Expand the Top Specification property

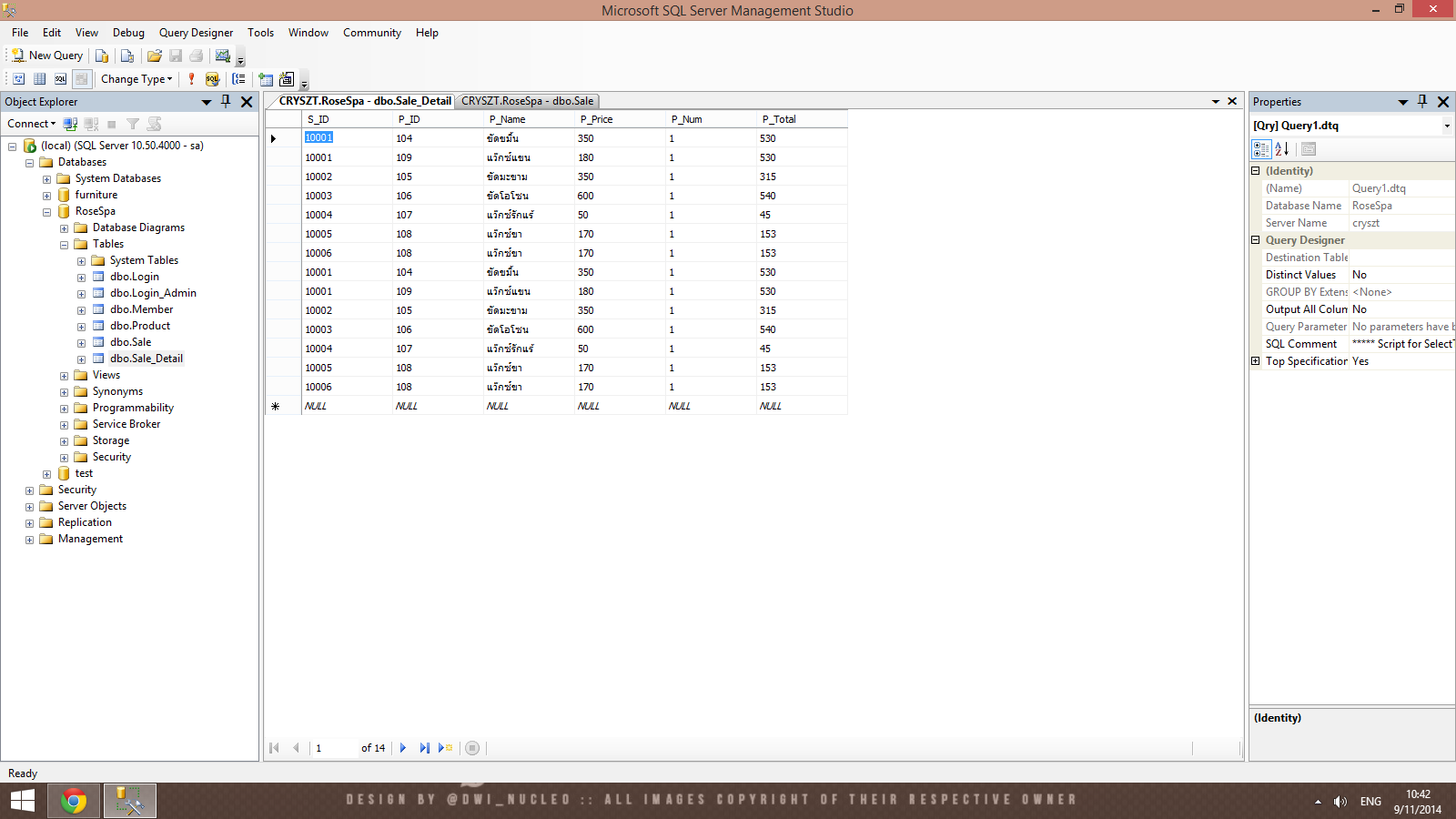point(1256,361)
